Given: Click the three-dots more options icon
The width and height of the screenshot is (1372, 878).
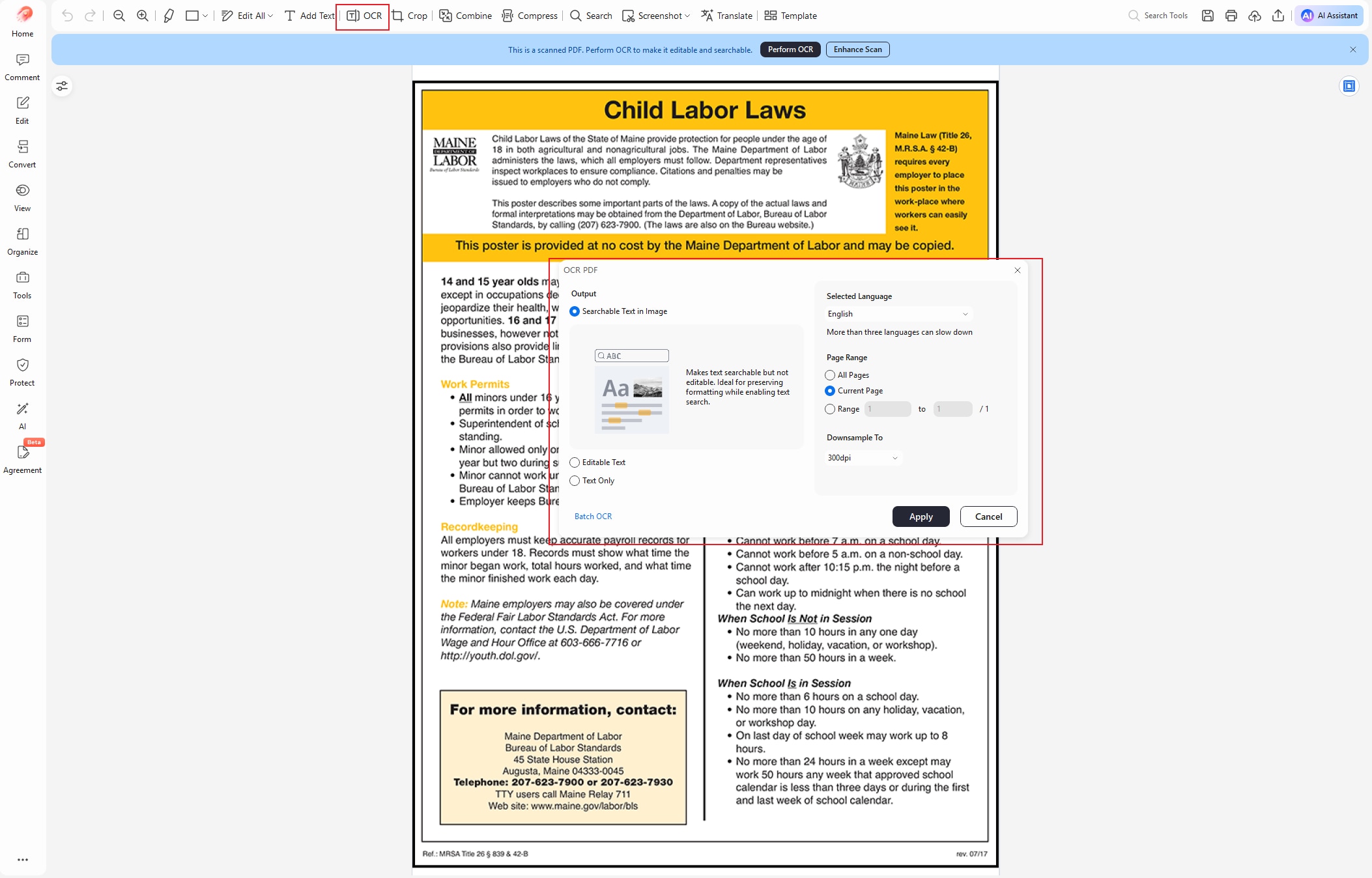Looking at the screenshot, I should click(x=23, y=860).
